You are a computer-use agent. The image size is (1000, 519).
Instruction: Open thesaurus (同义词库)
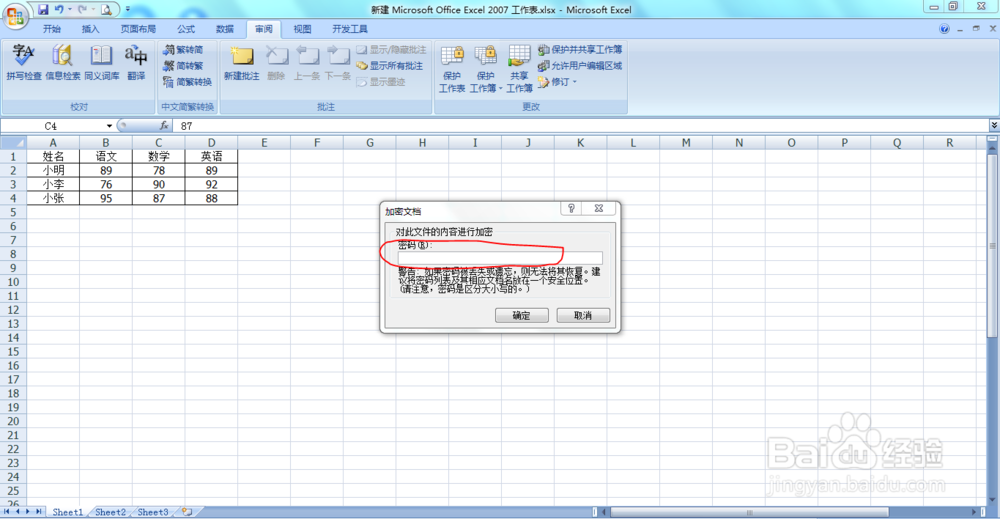tap(101, 62)
